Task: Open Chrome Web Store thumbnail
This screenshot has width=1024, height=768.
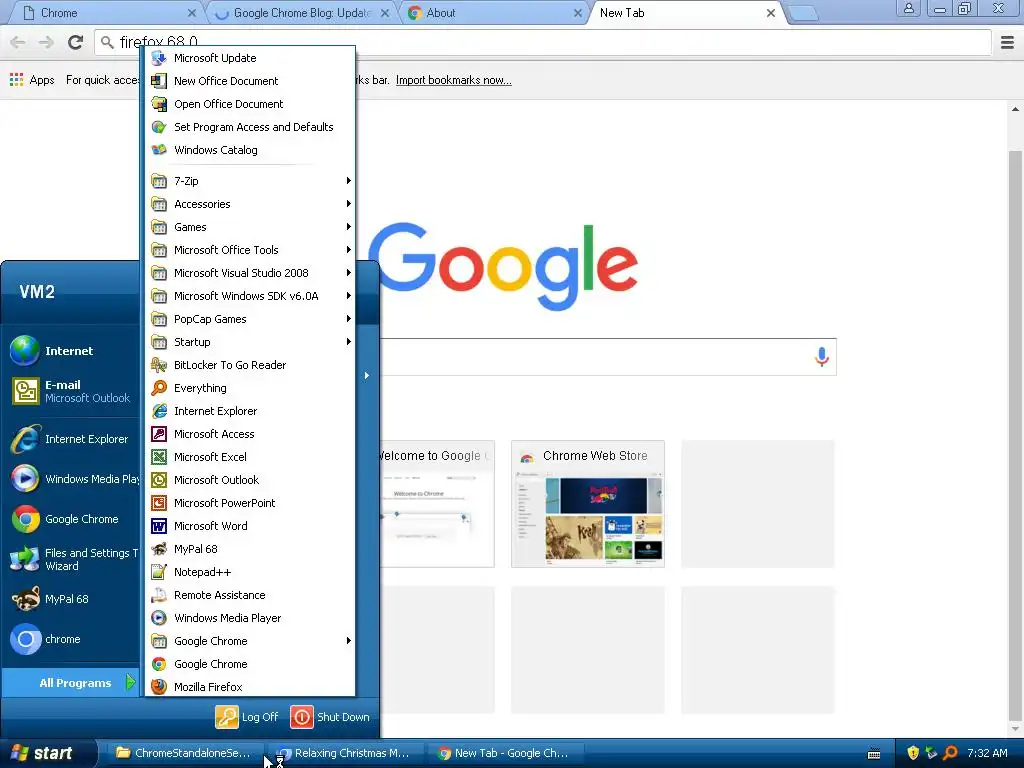Action: (588, 504)
